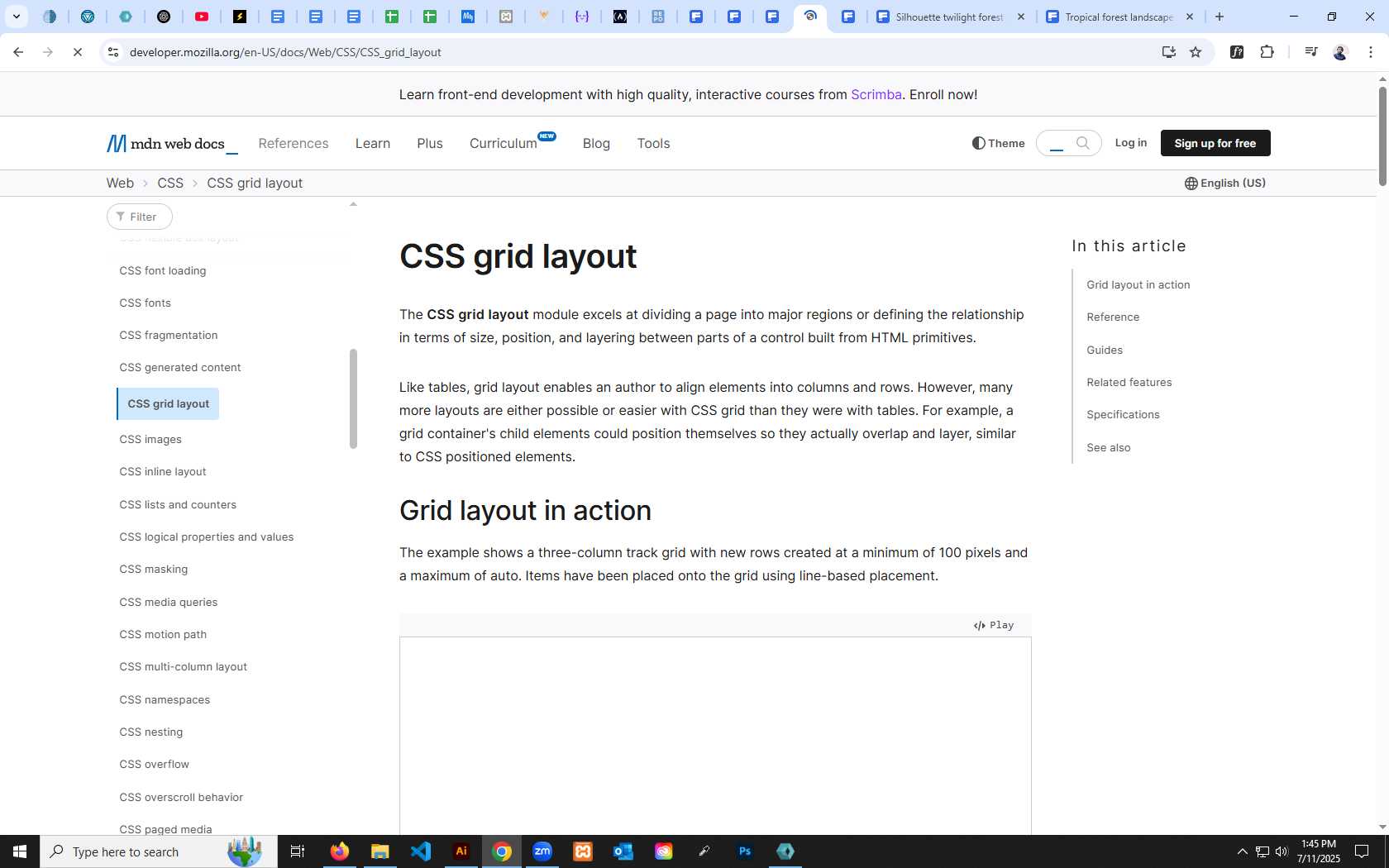Screen dimensions: 1389x868
Task: Jump to Guides in article outline
Action: click(x=1105, y=350)
